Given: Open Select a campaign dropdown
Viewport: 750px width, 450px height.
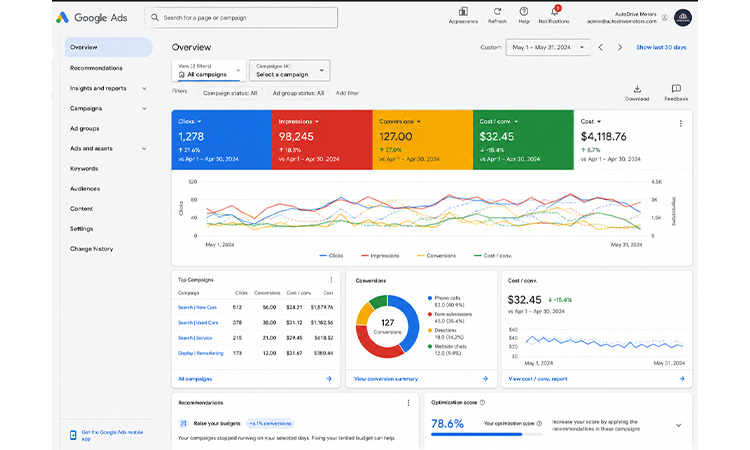Looking at the screenshot, I should click(x=289, y=71).
